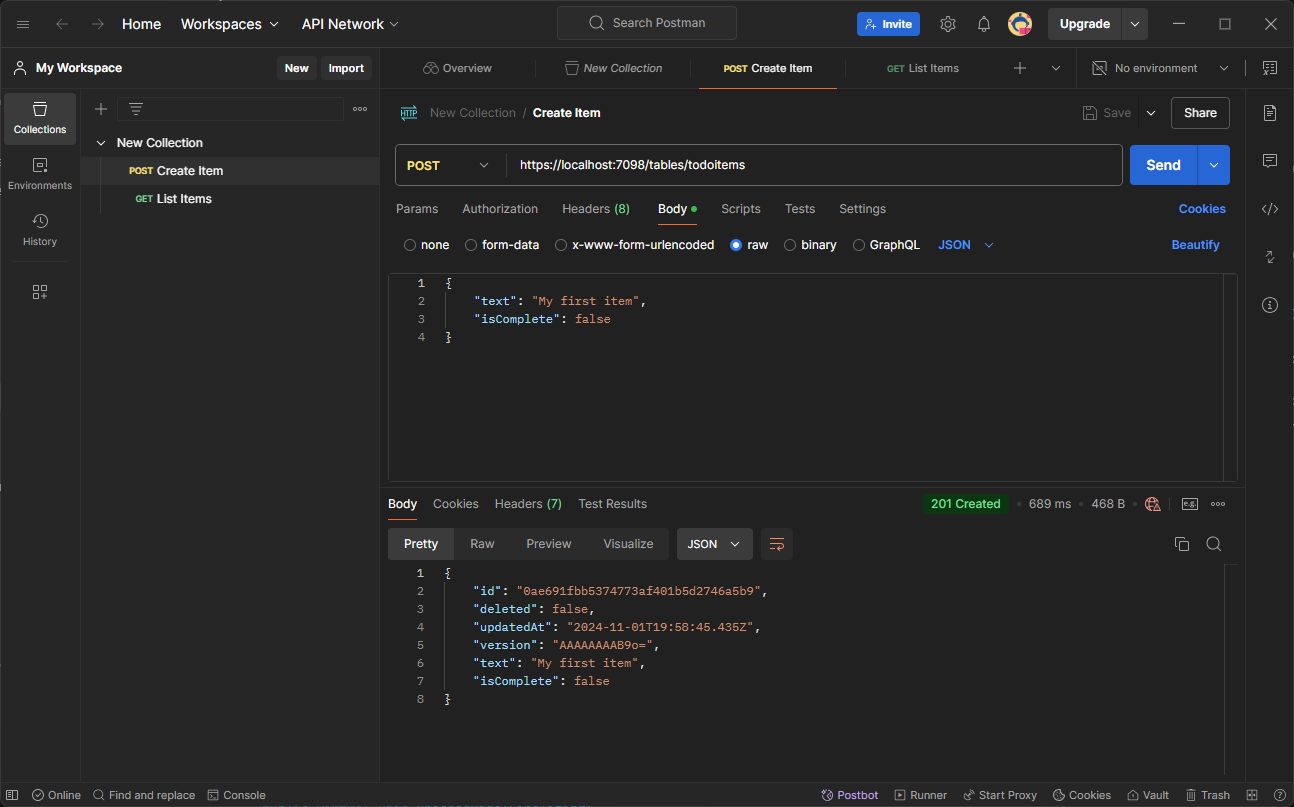Open the Save options dropdown arrow
1294x807 pixels.
[x=1151, y=113]
